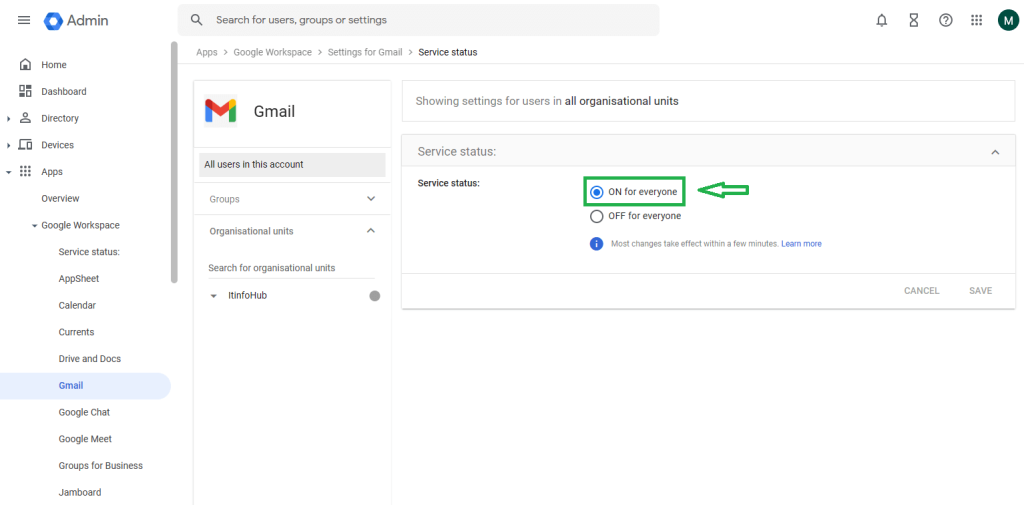The height and width of the screenshot is (505, 1024).
Task: Open Currents settings
Action: click(76, 332)
